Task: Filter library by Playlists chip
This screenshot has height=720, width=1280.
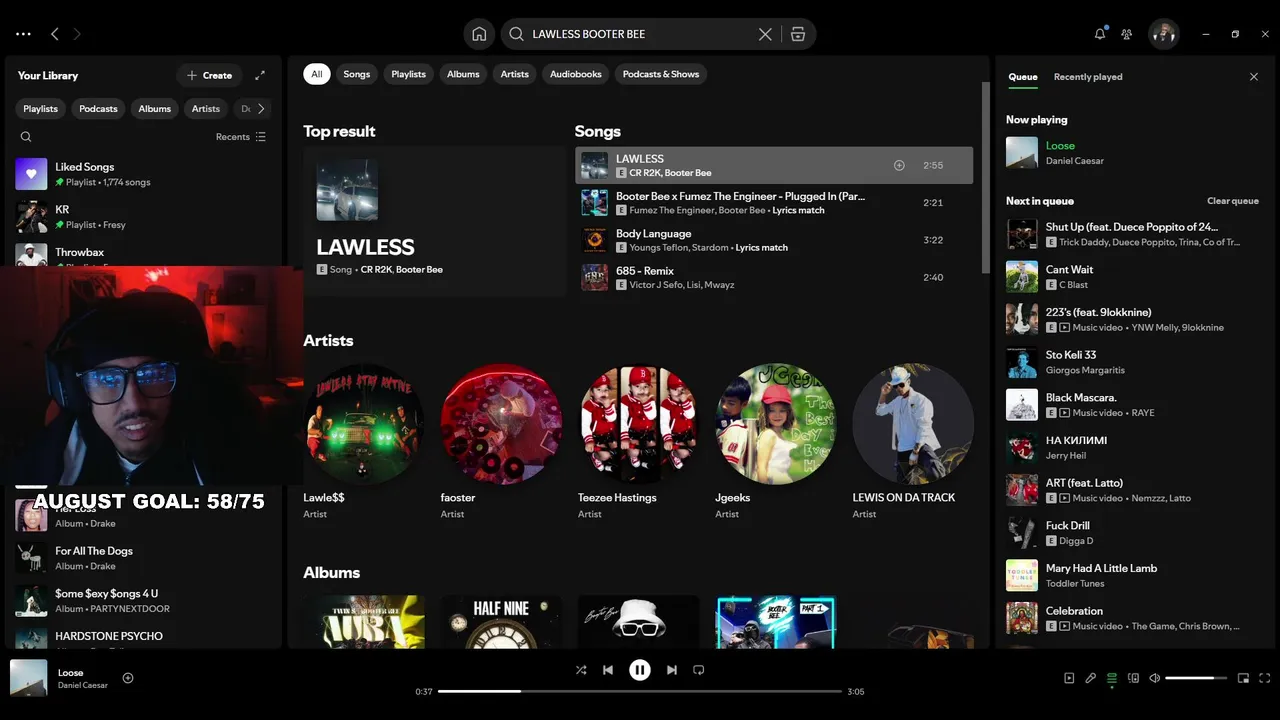Action: click(41, 109)
